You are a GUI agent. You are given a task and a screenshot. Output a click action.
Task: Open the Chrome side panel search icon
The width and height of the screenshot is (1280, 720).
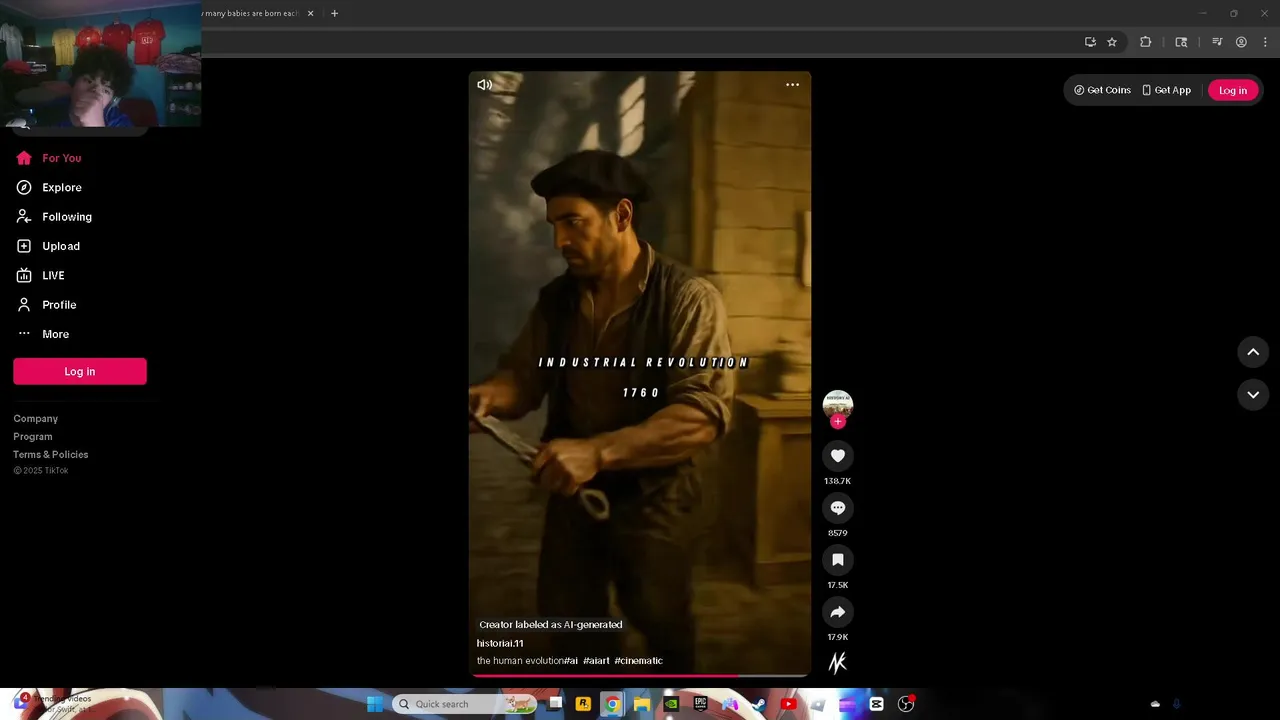click(1181, 42)
